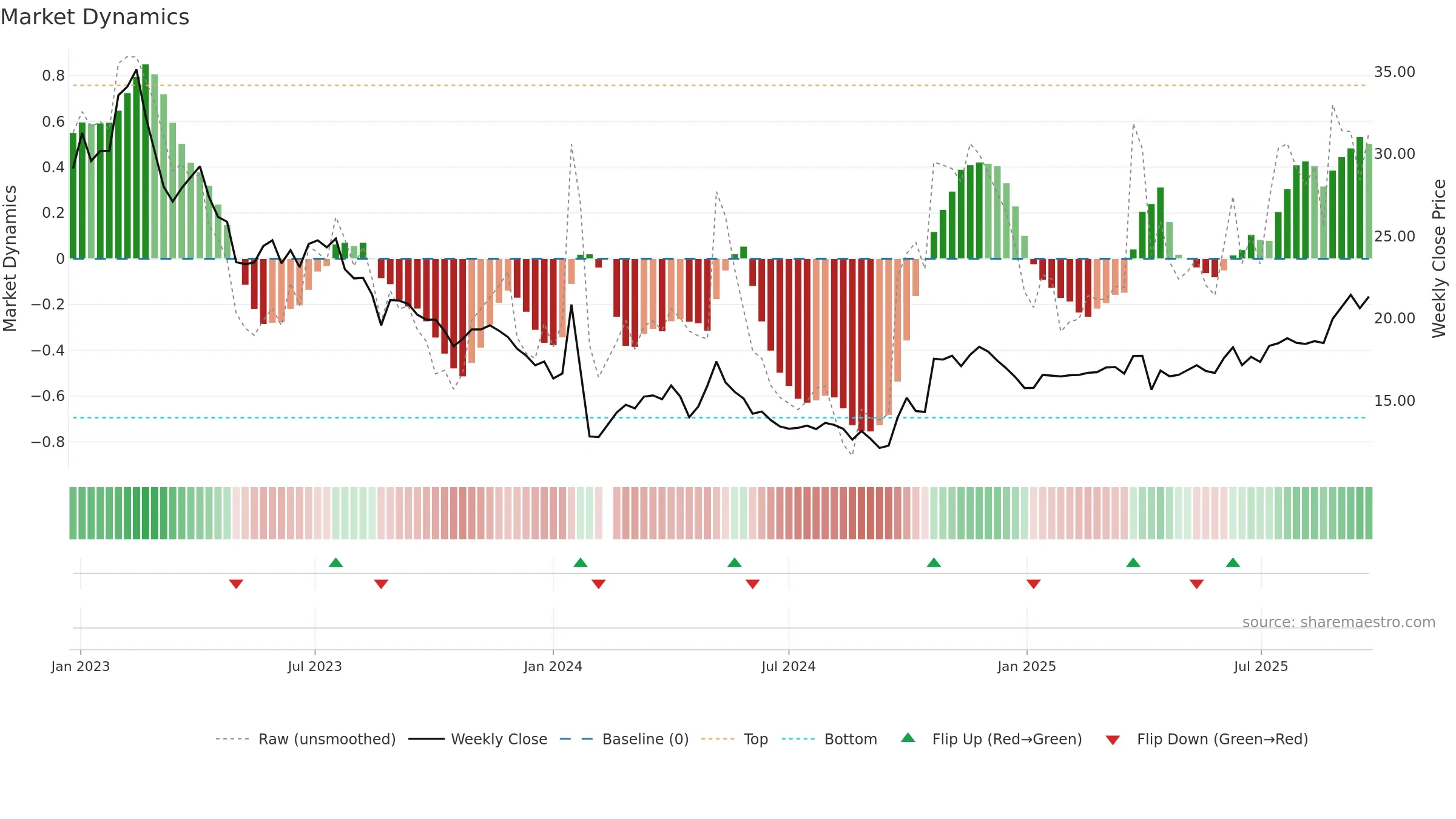Click the flip-up marker just after Jan 2024

tap(581, 562)
